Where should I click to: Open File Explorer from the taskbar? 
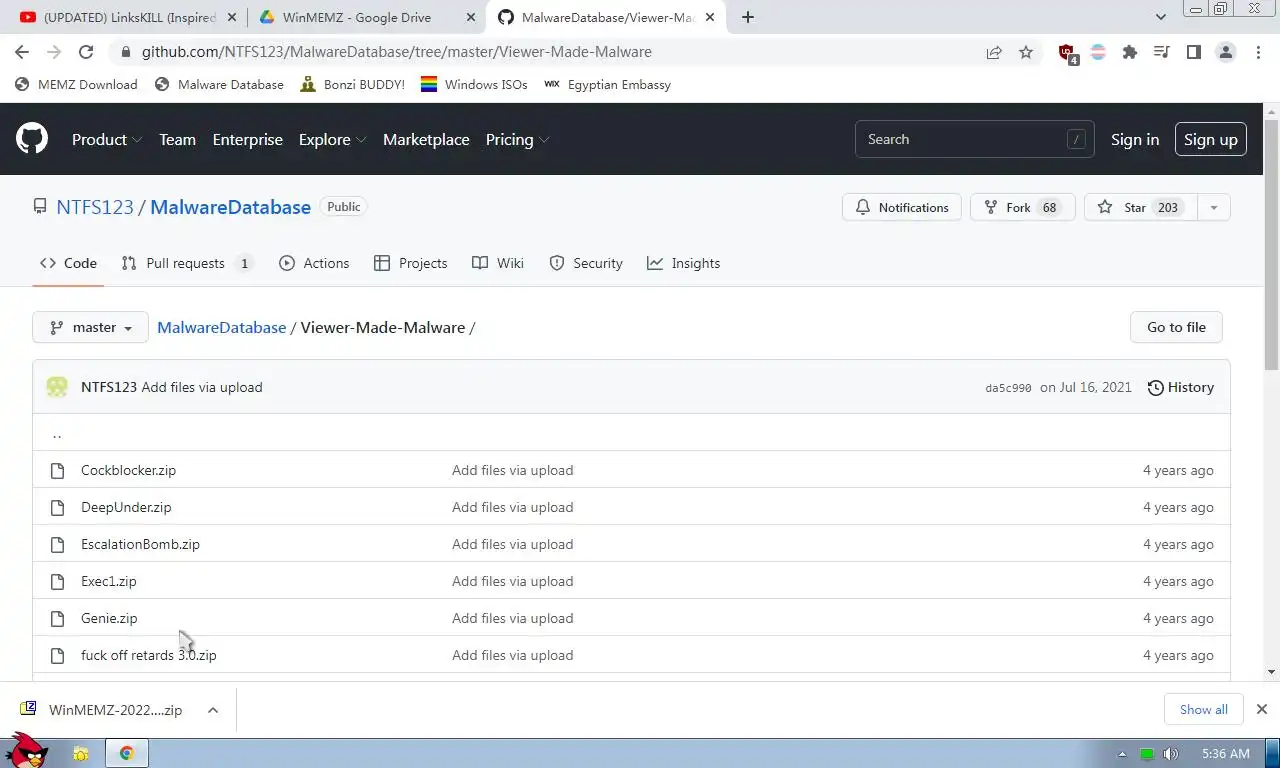pos(81,753)
